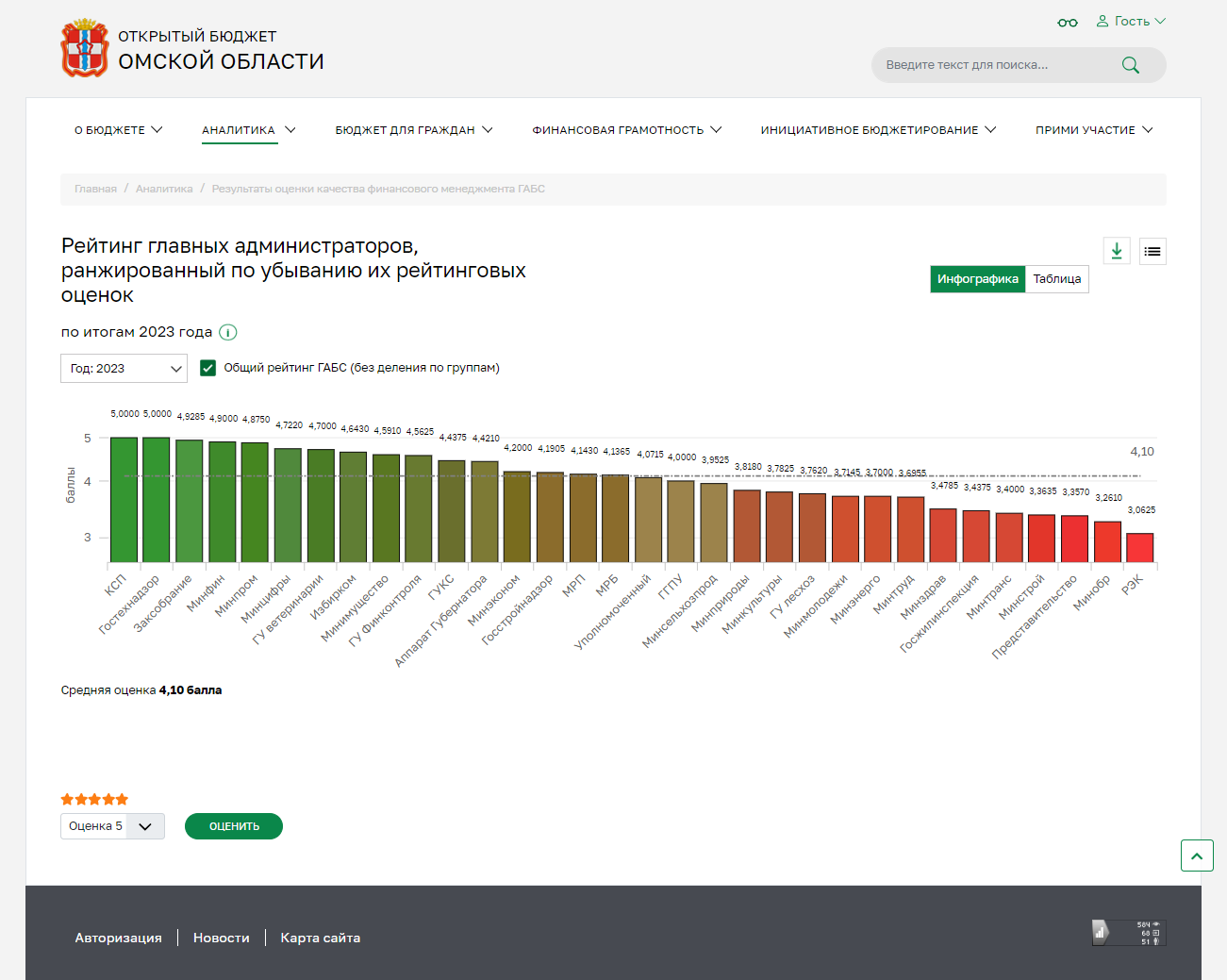
Task: Click the scroll-to-top arrow button
Action: pos(1196,855)
